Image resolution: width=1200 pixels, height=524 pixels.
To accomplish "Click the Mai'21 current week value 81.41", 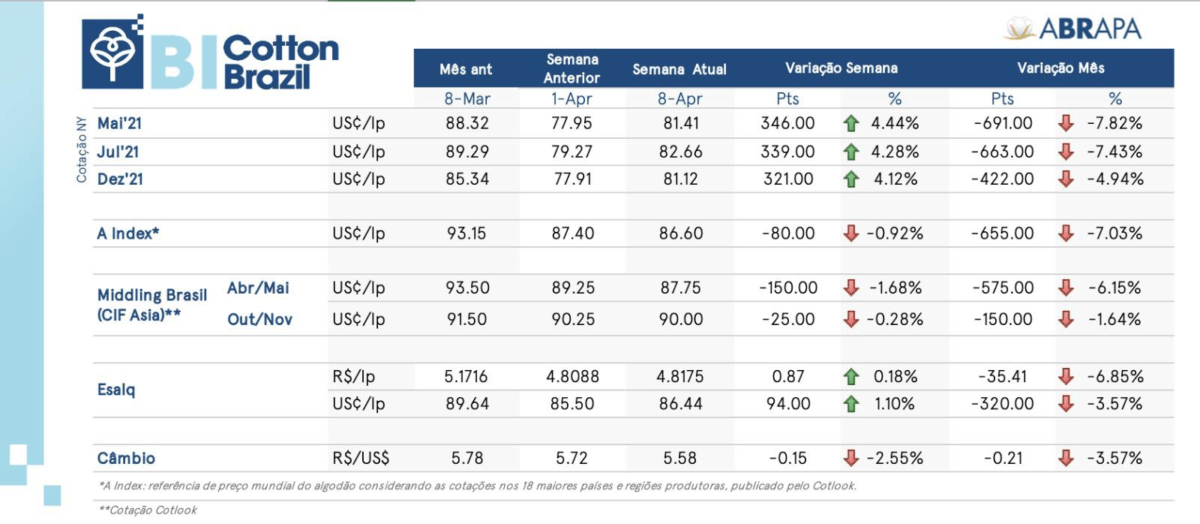I will pyautogui.click(x=680, y=125).
